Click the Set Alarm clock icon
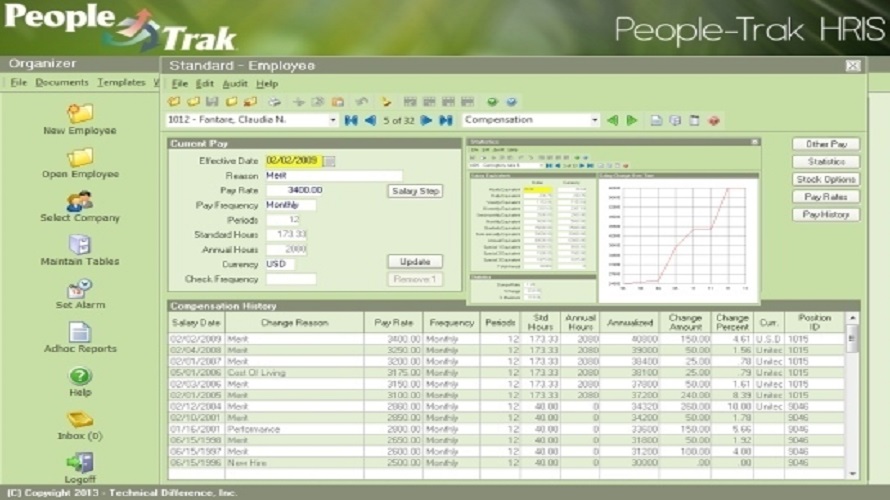890x500 pixels. (x=79, y=288)
